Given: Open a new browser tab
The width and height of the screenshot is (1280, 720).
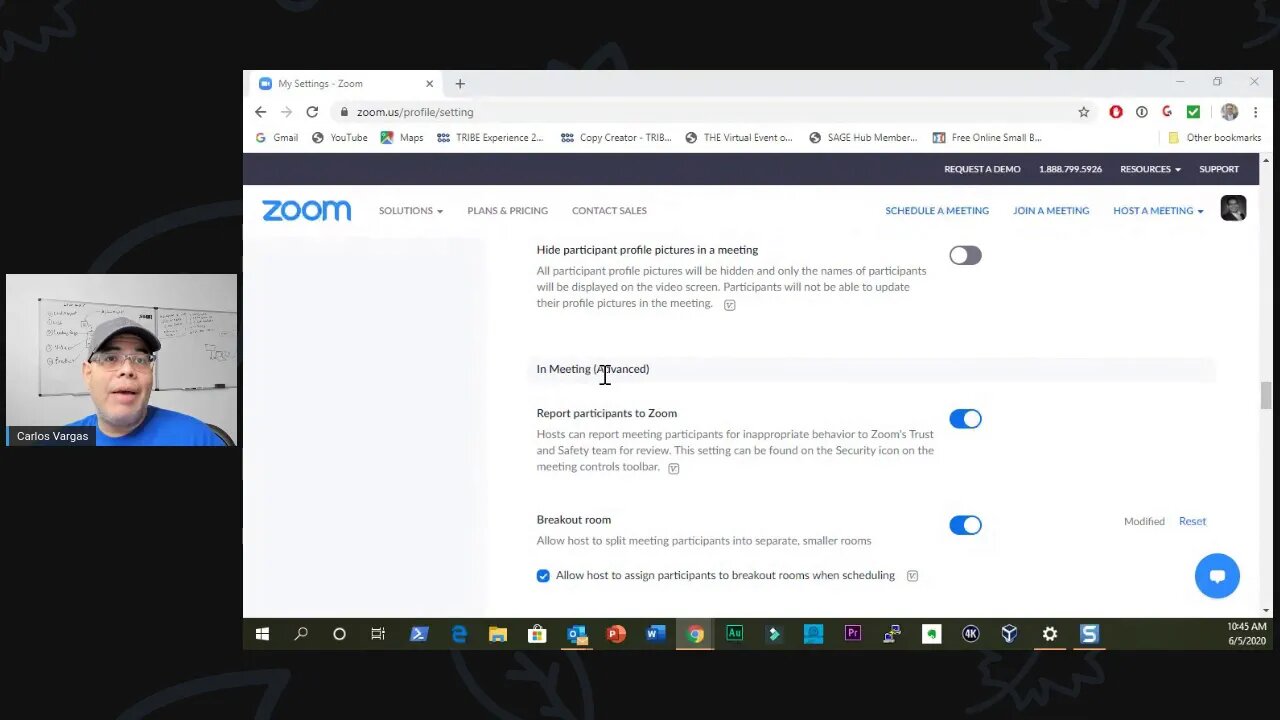Looking at the screenshot, I should tap(460, 84).
